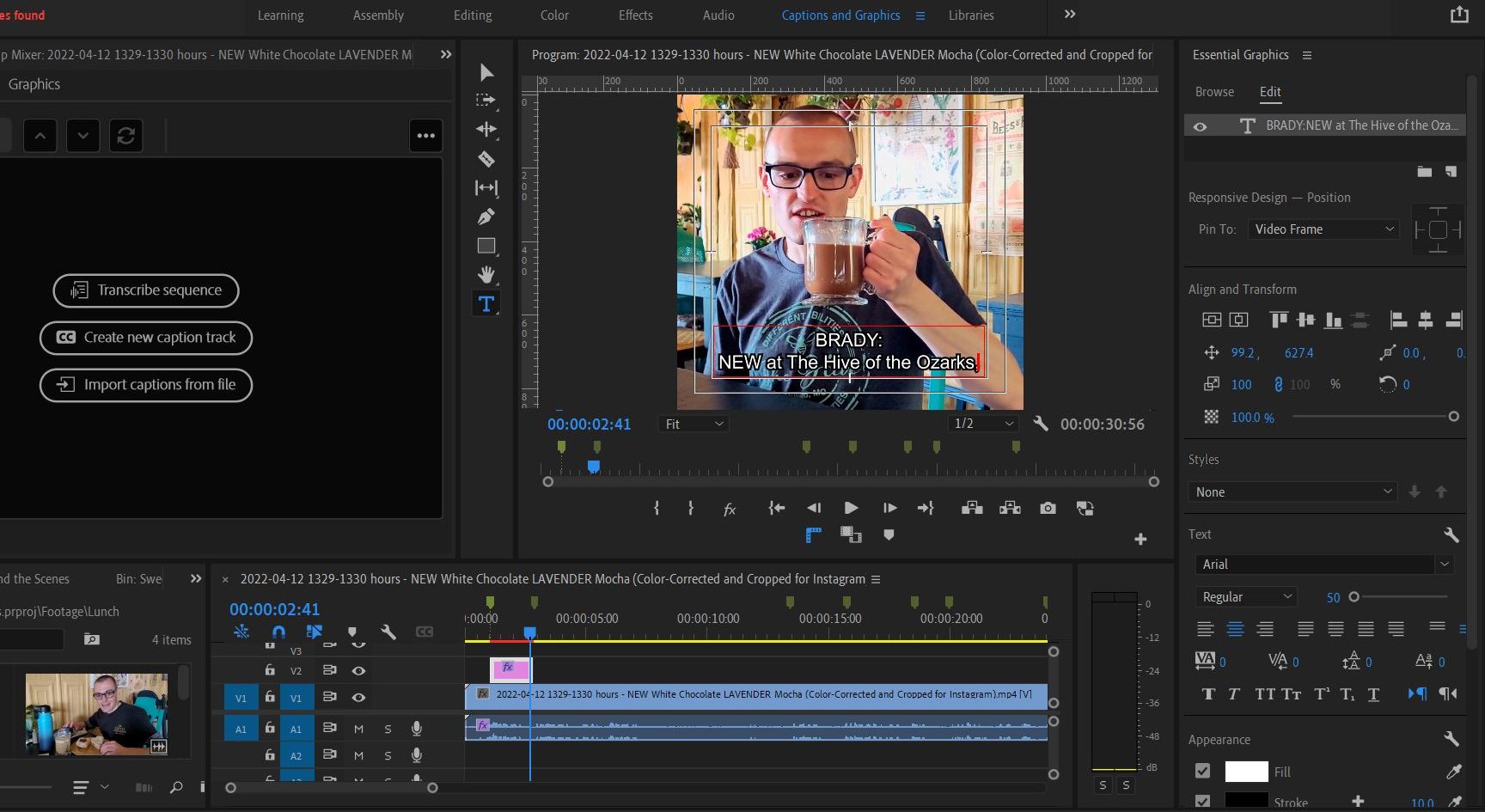This screenshot has width=1485, height=812.
Task: Switch to the Color workspace
Action: (x=554, y=15)
